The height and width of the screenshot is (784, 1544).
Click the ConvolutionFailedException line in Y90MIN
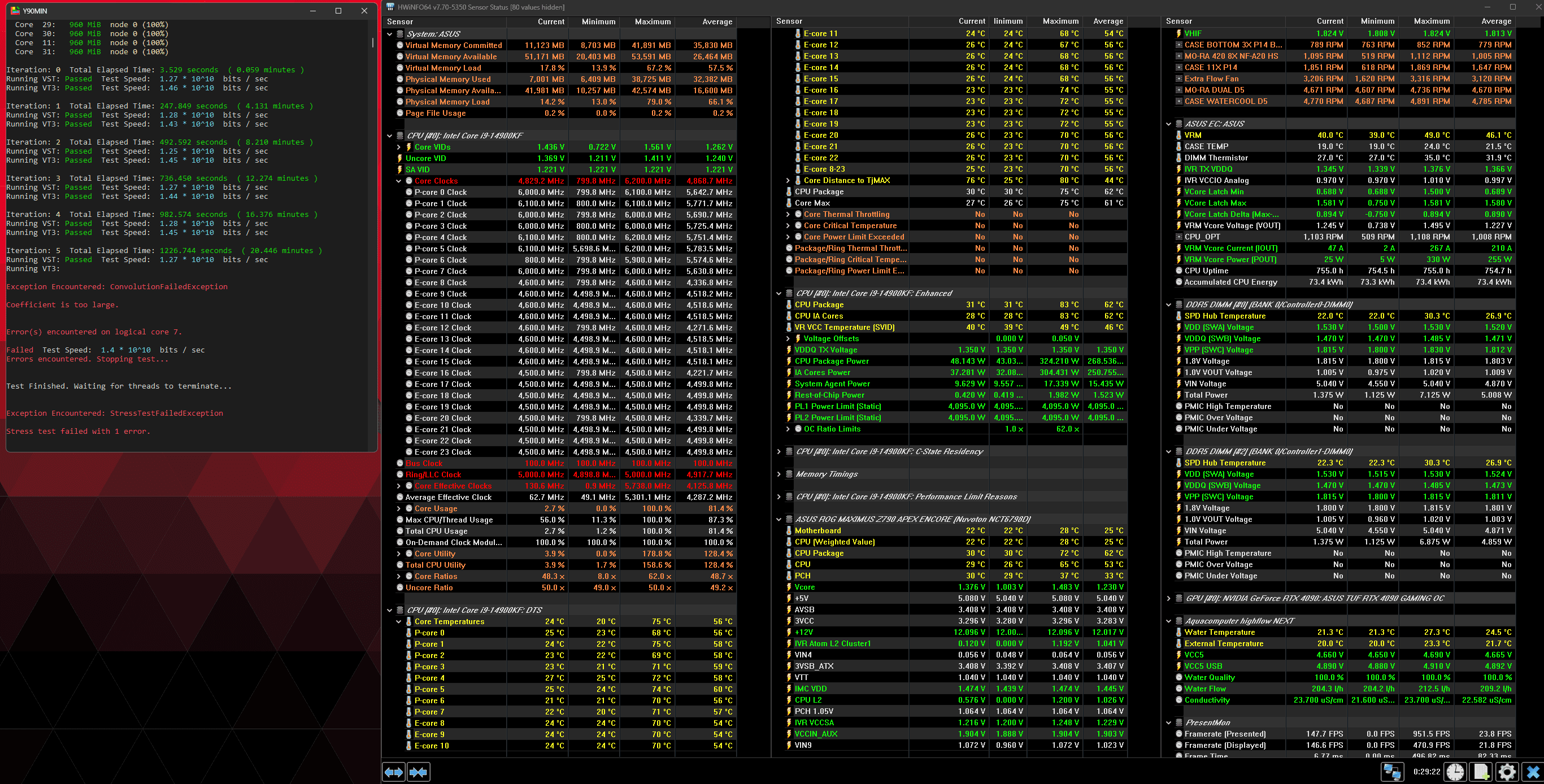point(117,287)
